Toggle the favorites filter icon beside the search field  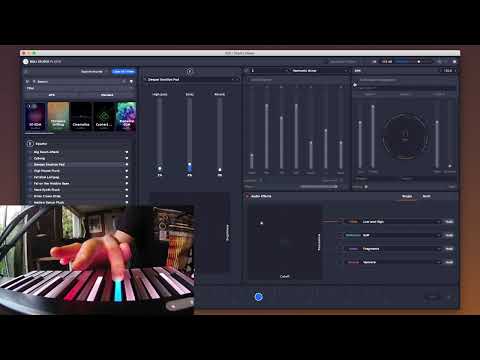point(131,81)
